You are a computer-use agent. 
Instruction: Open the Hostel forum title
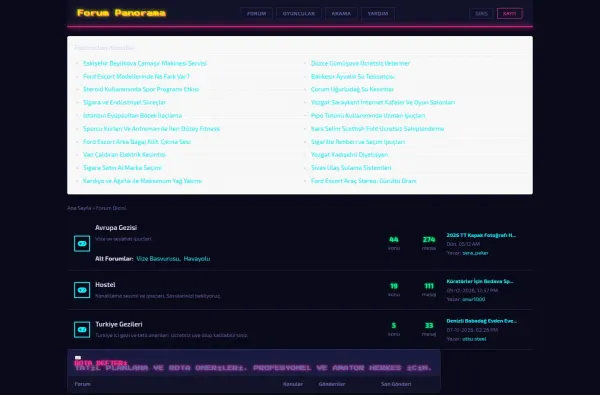point(105,285)
